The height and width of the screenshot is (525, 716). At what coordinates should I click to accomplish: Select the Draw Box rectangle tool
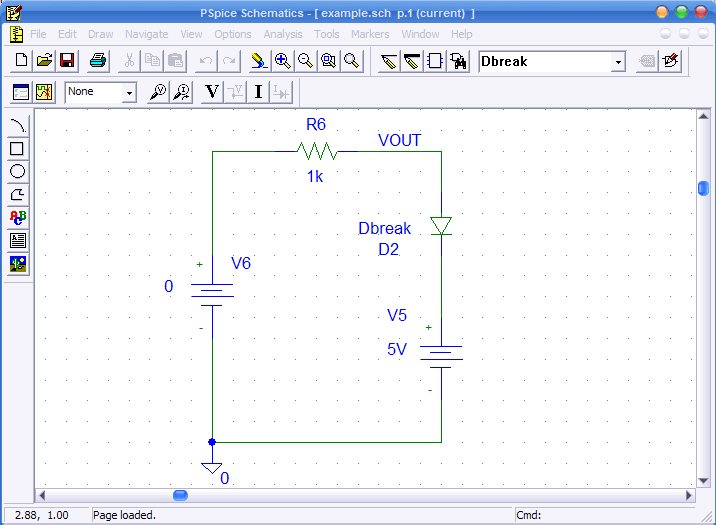[x=18, y=149]
